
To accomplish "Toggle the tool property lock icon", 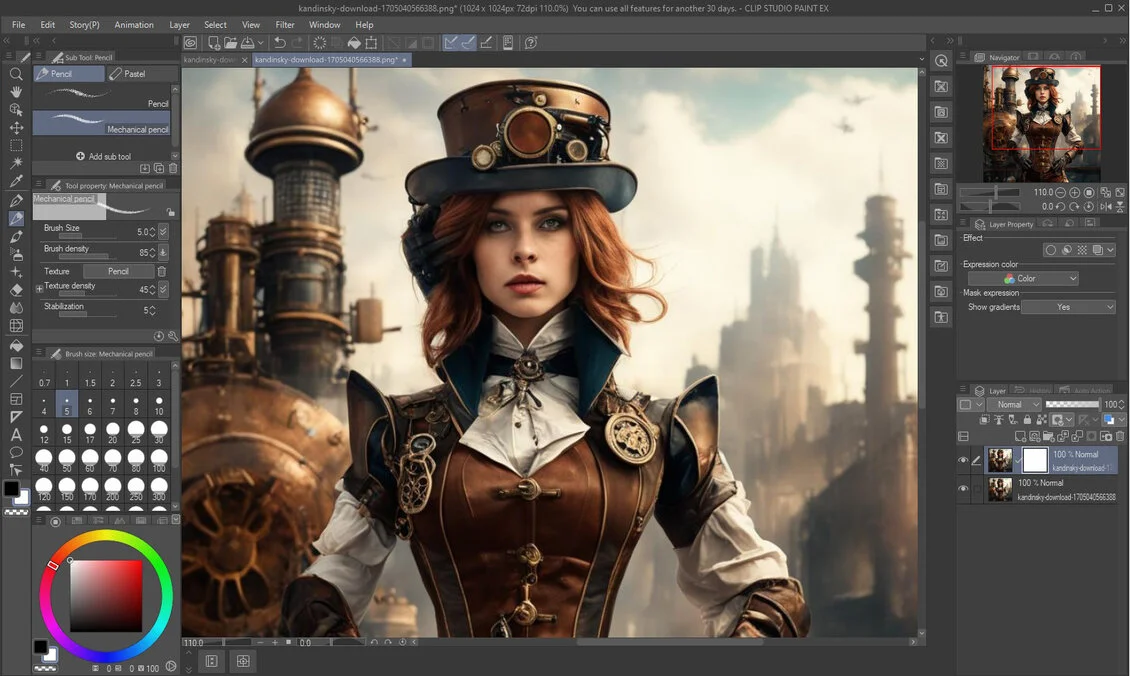I will [x=171, y=212].
